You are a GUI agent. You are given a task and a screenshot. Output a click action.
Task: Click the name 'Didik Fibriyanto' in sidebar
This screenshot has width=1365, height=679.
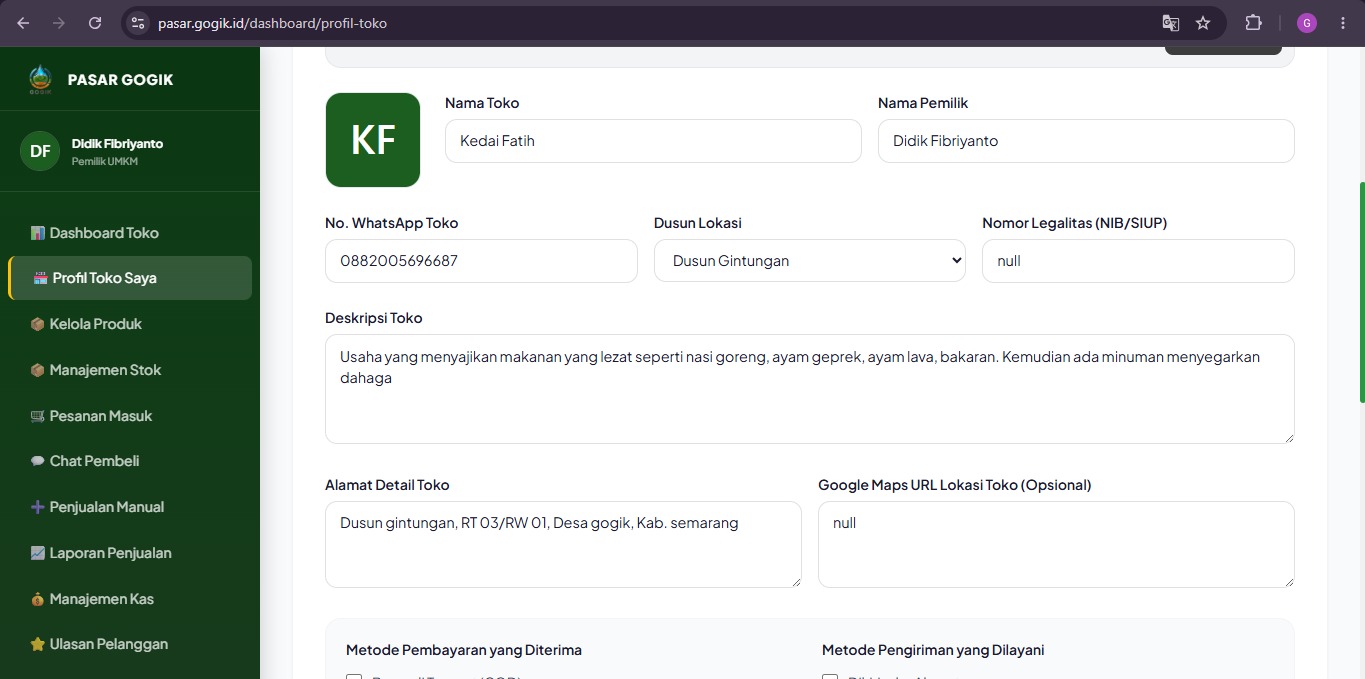pyautogui.click(x=117, y=144)
